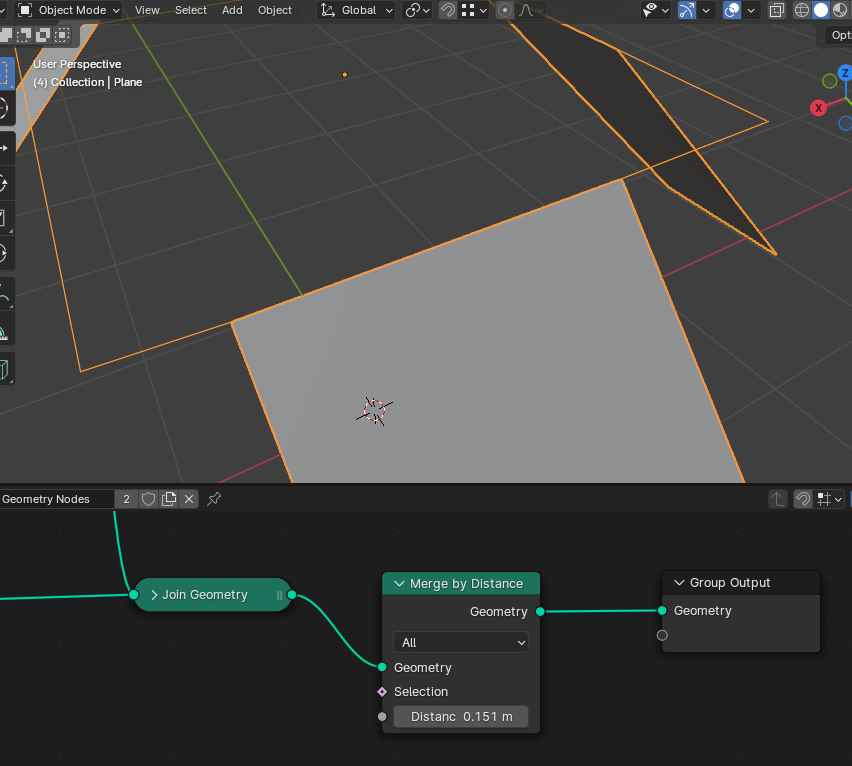Click the Distance input socket

coord(382,717)
